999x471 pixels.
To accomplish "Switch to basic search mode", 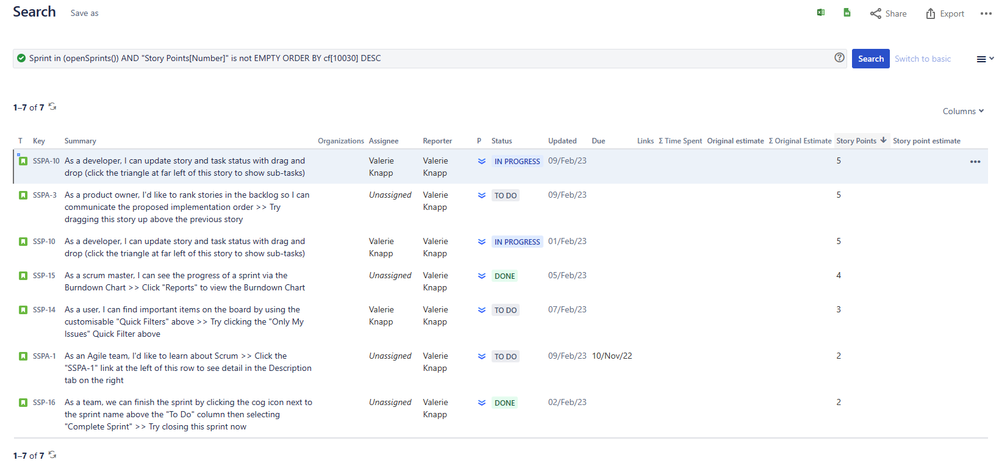I will pos(922,59).
